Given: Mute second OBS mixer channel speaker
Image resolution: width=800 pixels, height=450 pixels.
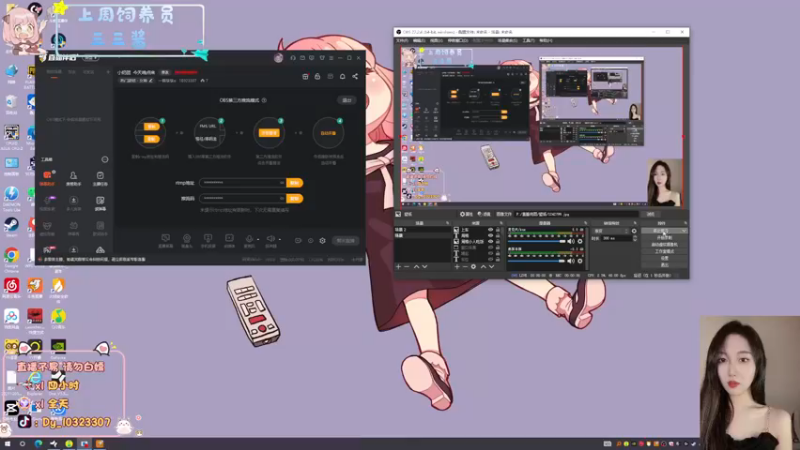Looking at the screenshot, I should tap(571, 261).
